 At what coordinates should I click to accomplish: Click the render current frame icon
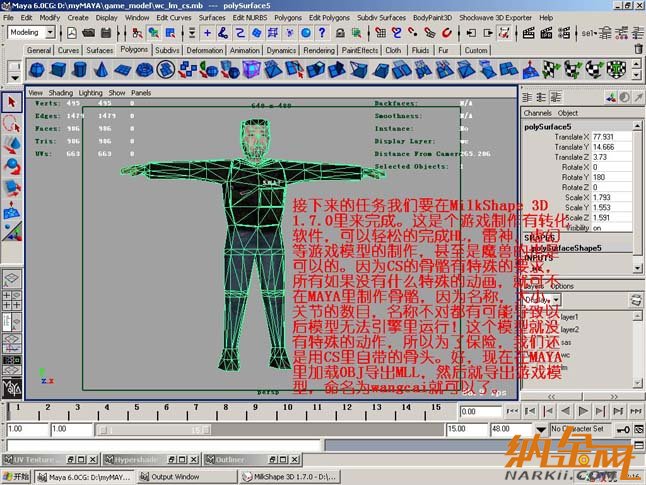coord(529,33)
